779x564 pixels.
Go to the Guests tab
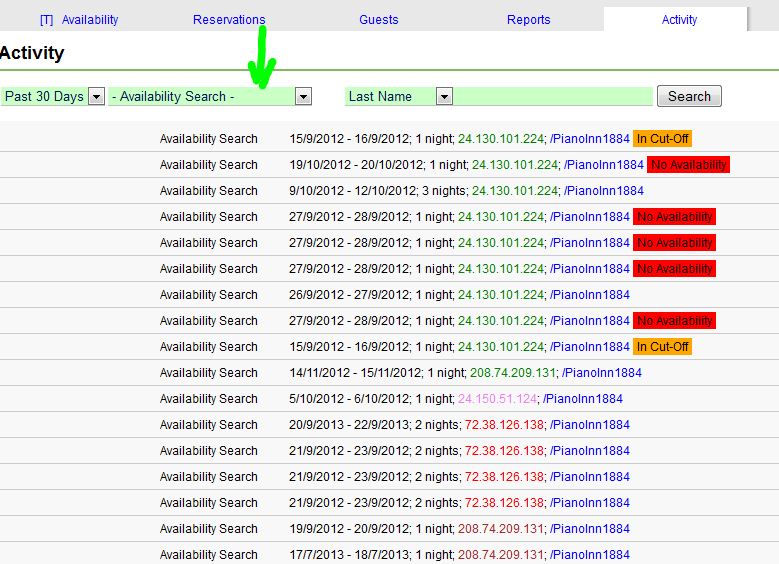coord(378,20)
